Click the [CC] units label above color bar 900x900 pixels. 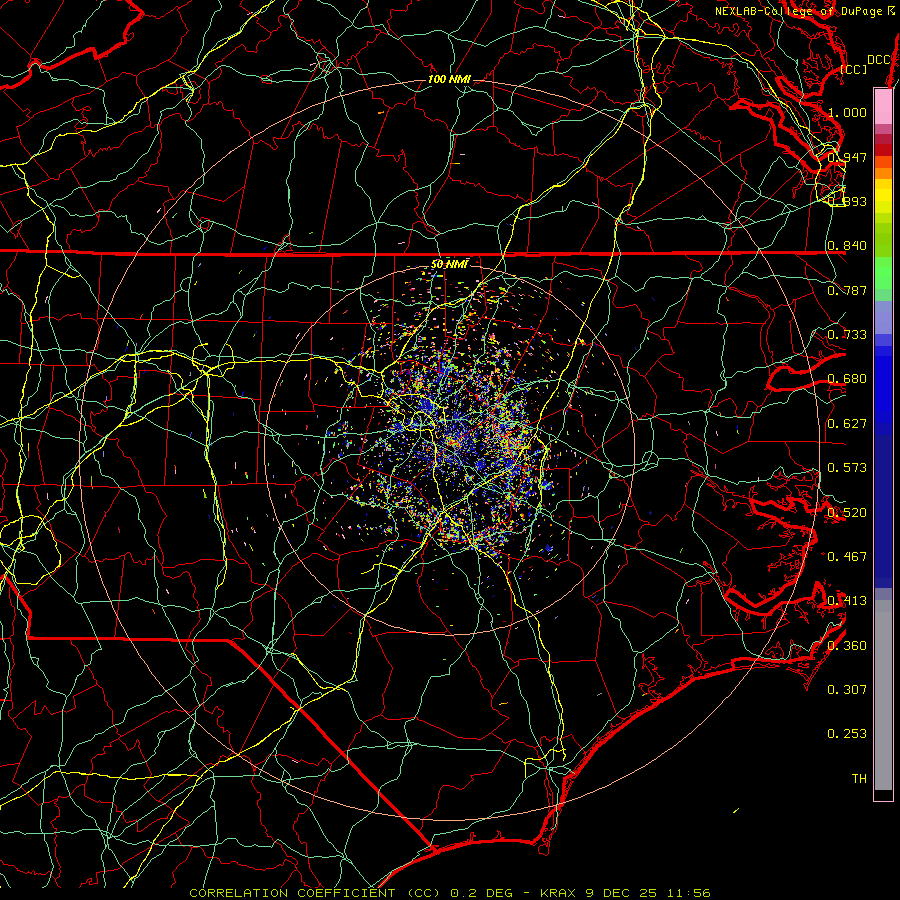[853, 69]
